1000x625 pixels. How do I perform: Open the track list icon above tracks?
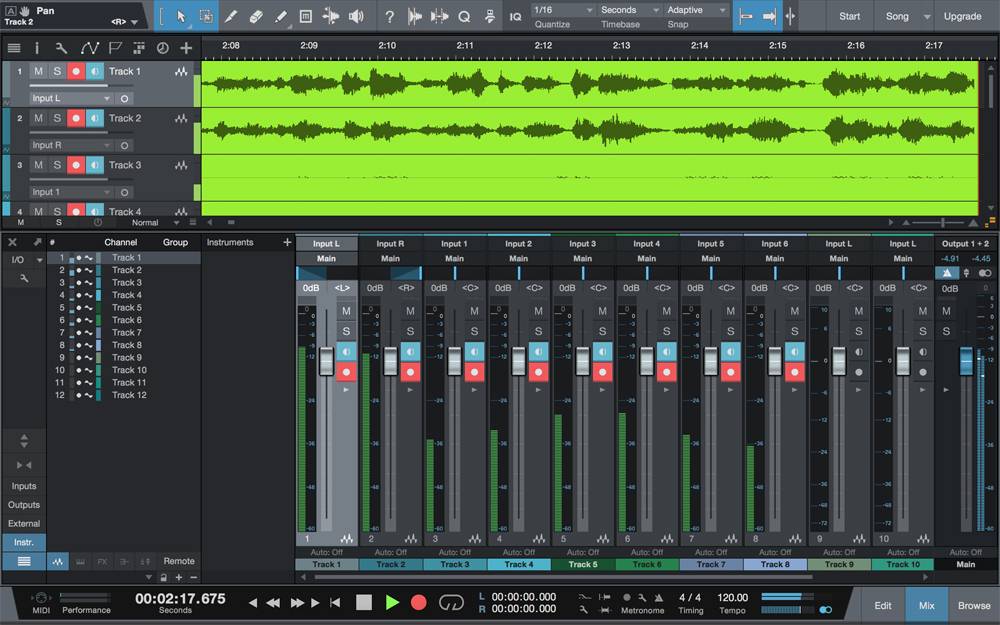tap(13, 48)
